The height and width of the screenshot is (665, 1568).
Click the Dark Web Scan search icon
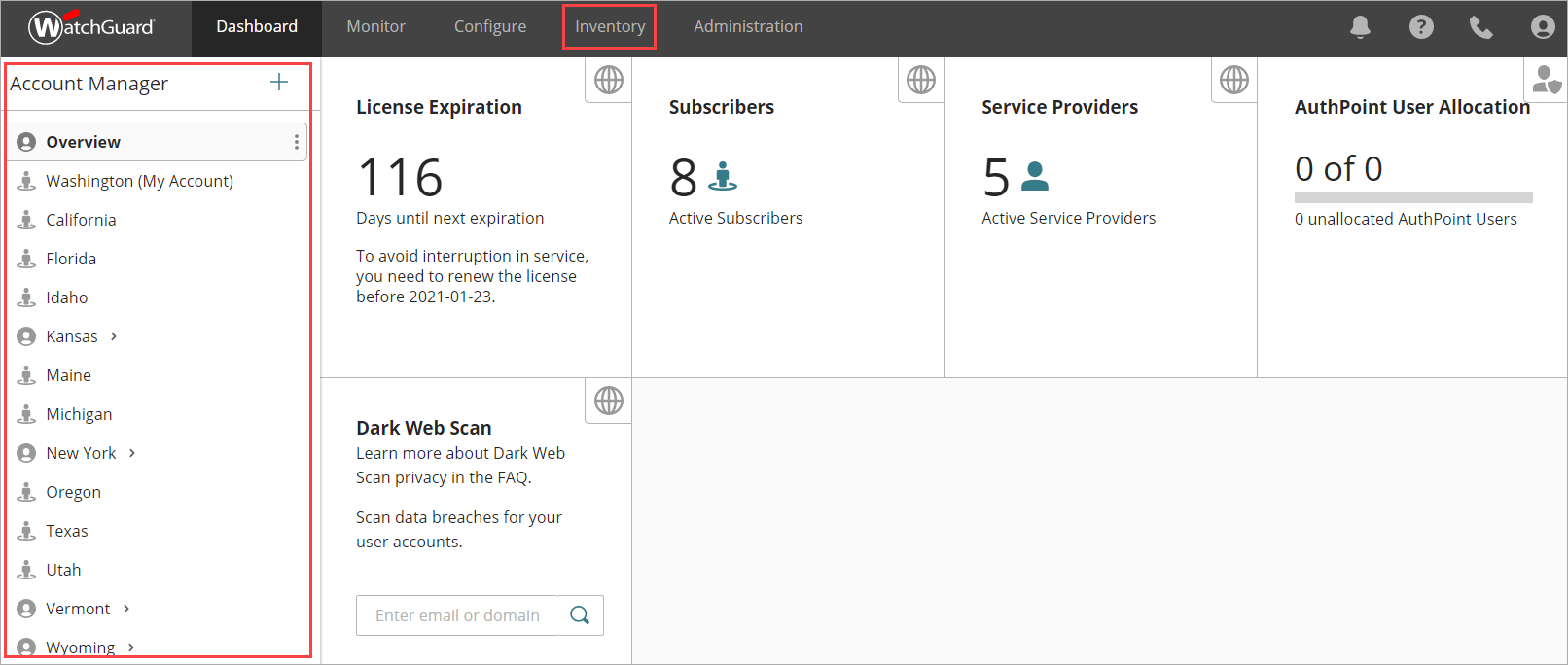pyautogui.click(x=580, y=615)
